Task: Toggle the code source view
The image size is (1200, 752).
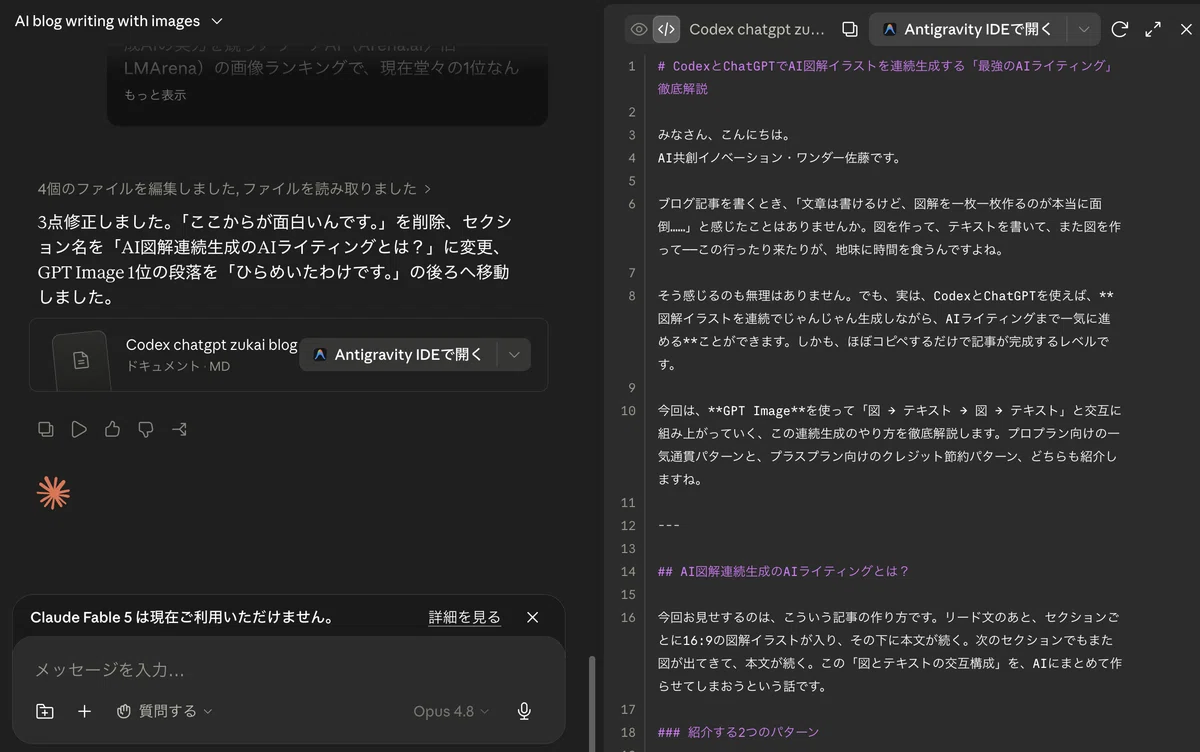Action: coord(666,29)
